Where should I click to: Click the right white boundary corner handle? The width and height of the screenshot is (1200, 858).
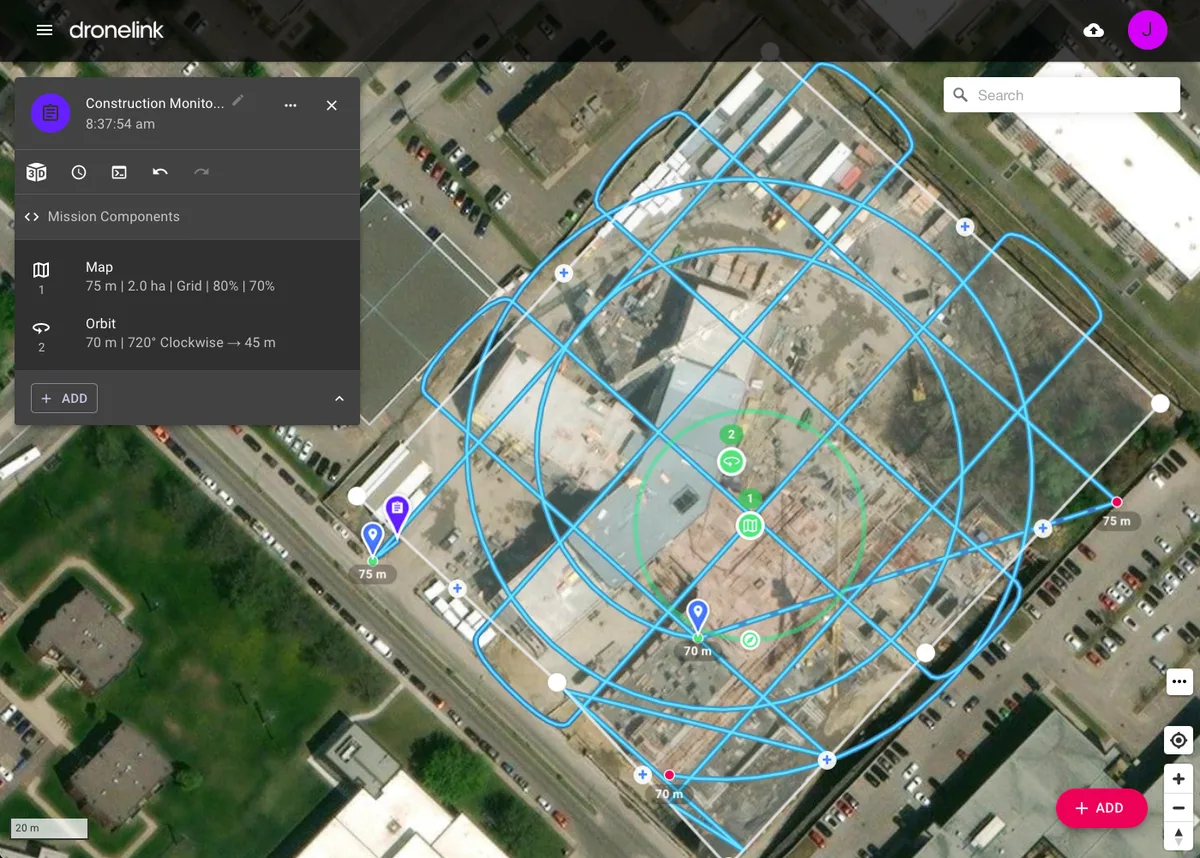tap(1160, 403)
